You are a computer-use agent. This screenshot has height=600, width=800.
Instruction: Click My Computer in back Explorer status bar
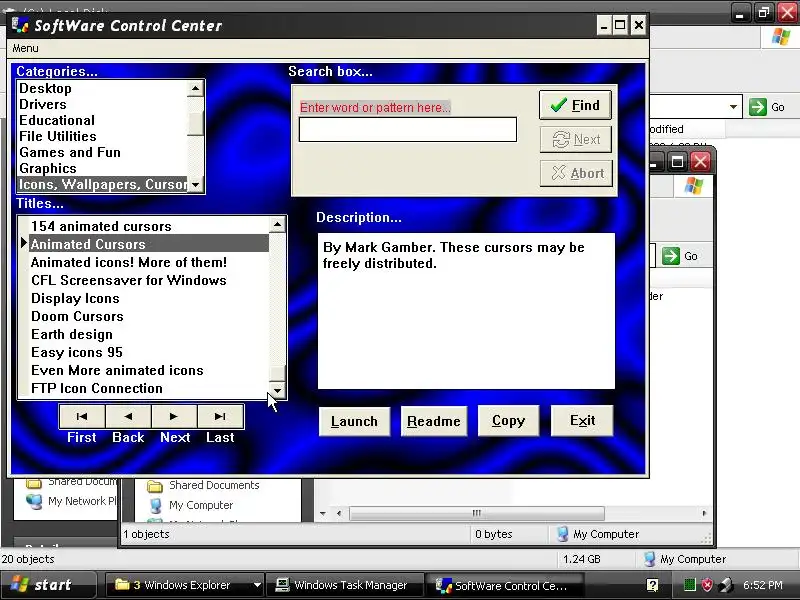point(685,559)
